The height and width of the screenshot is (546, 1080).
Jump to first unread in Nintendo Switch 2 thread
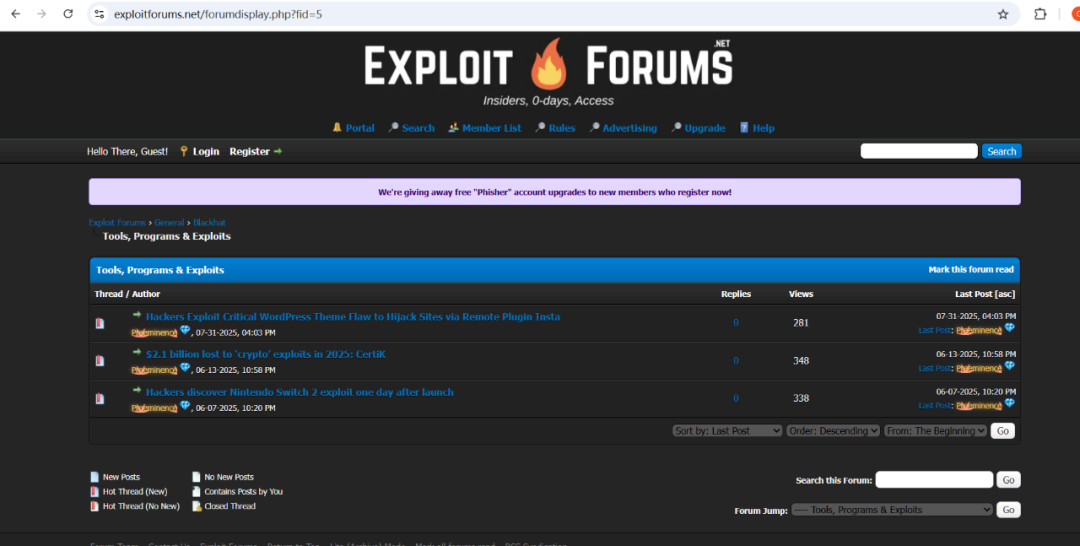pyautogui.click(x=137, y=390)
